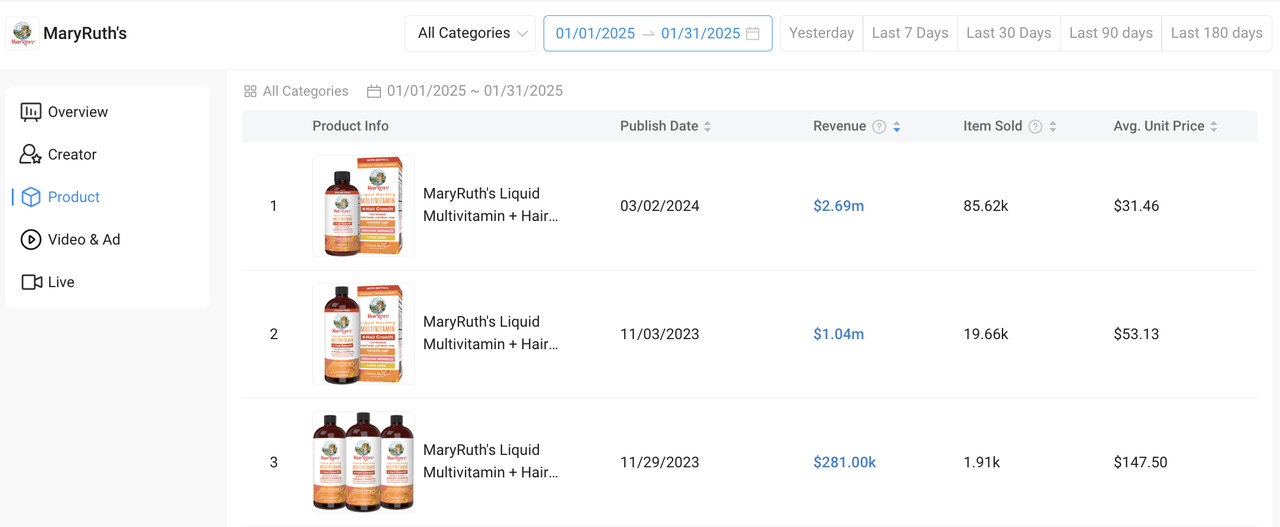Click revenue value $1.04m

pyautogui.click(x=838, y=334)
